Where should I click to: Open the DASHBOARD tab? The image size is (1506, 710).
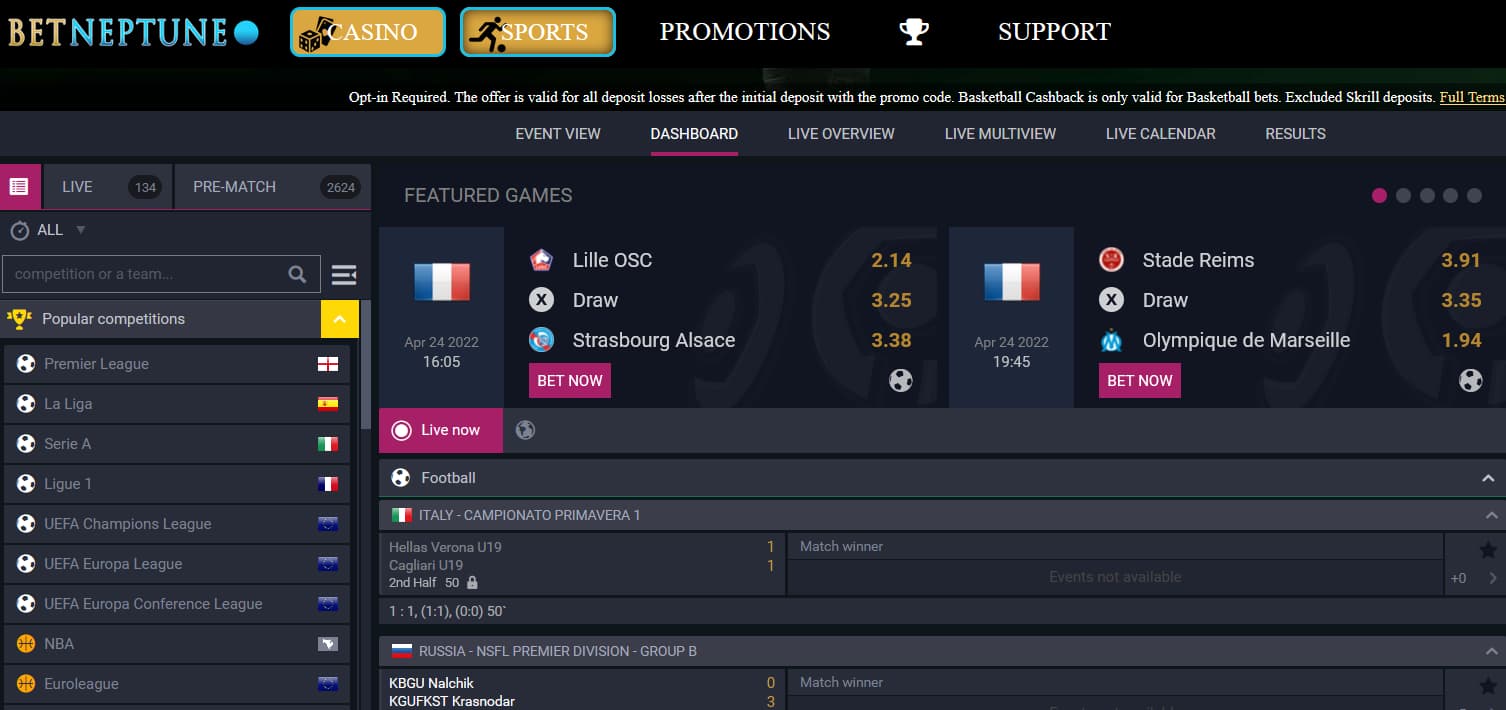[x=694, y=134]
